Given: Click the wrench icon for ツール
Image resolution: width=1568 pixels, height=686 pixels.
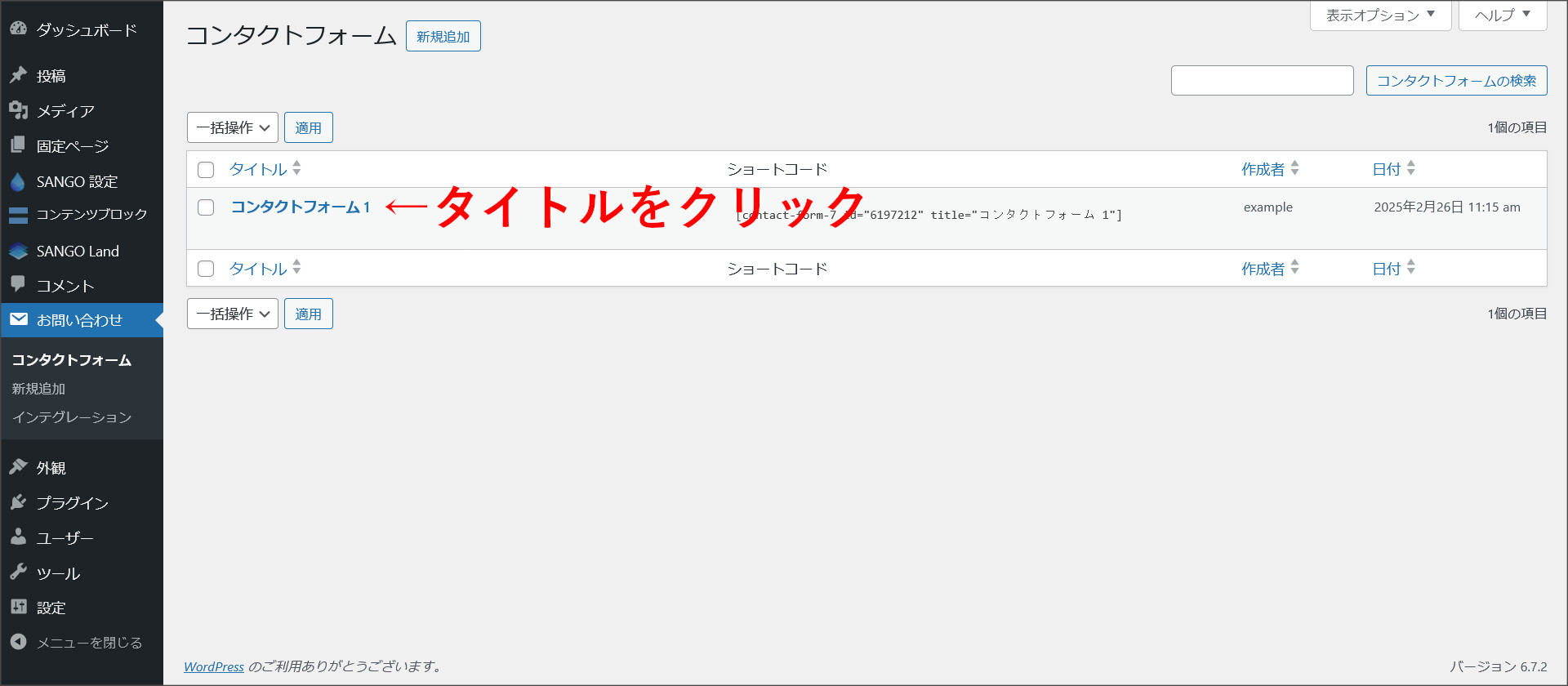Looking at the screenshot, I should (x=18, y=572).
